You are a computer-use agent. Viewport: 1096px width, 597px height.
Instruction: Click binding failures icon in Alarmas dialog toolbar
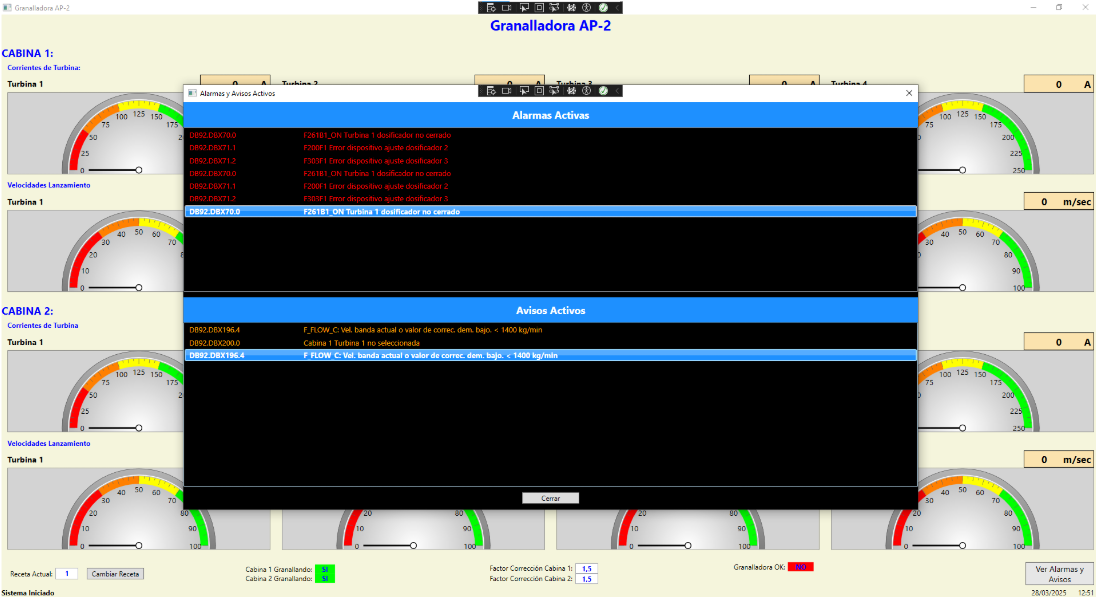point(571,91)
